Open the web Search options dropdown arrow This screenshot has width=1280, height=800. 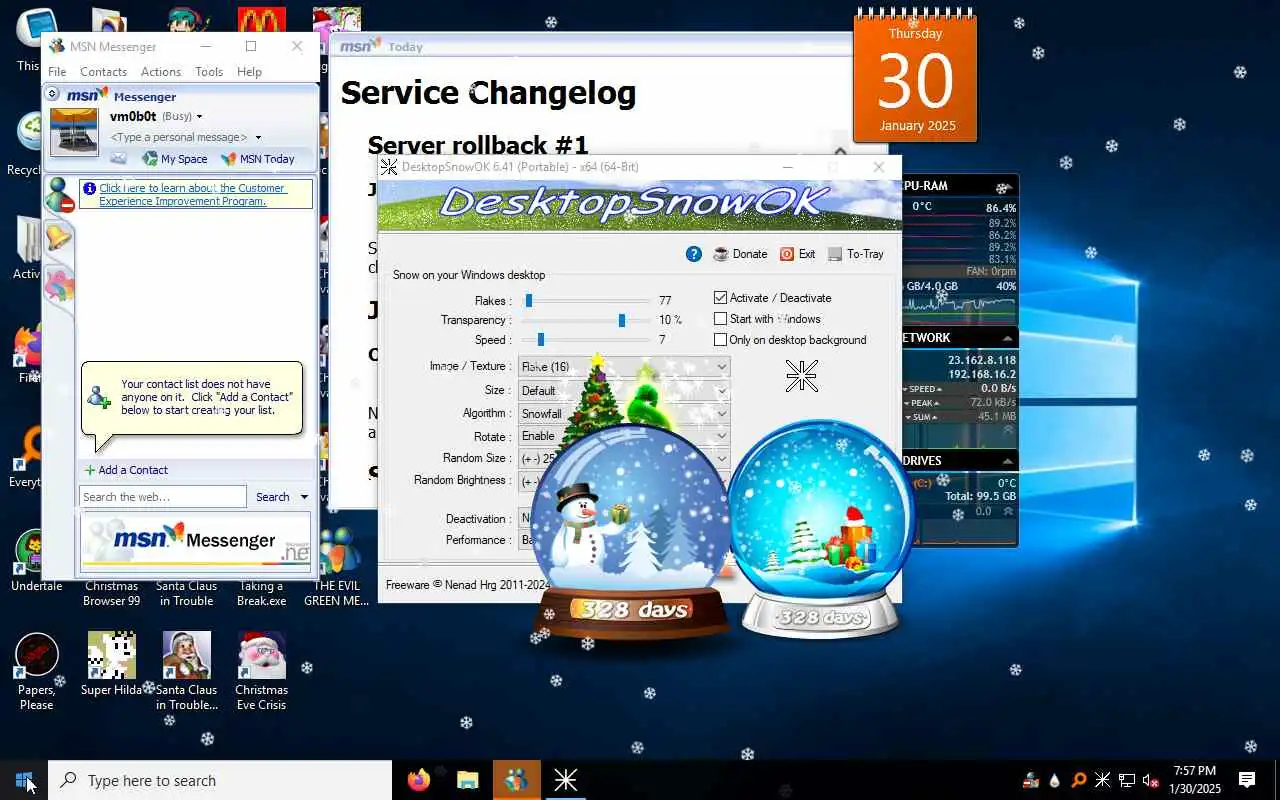[304, 497]
